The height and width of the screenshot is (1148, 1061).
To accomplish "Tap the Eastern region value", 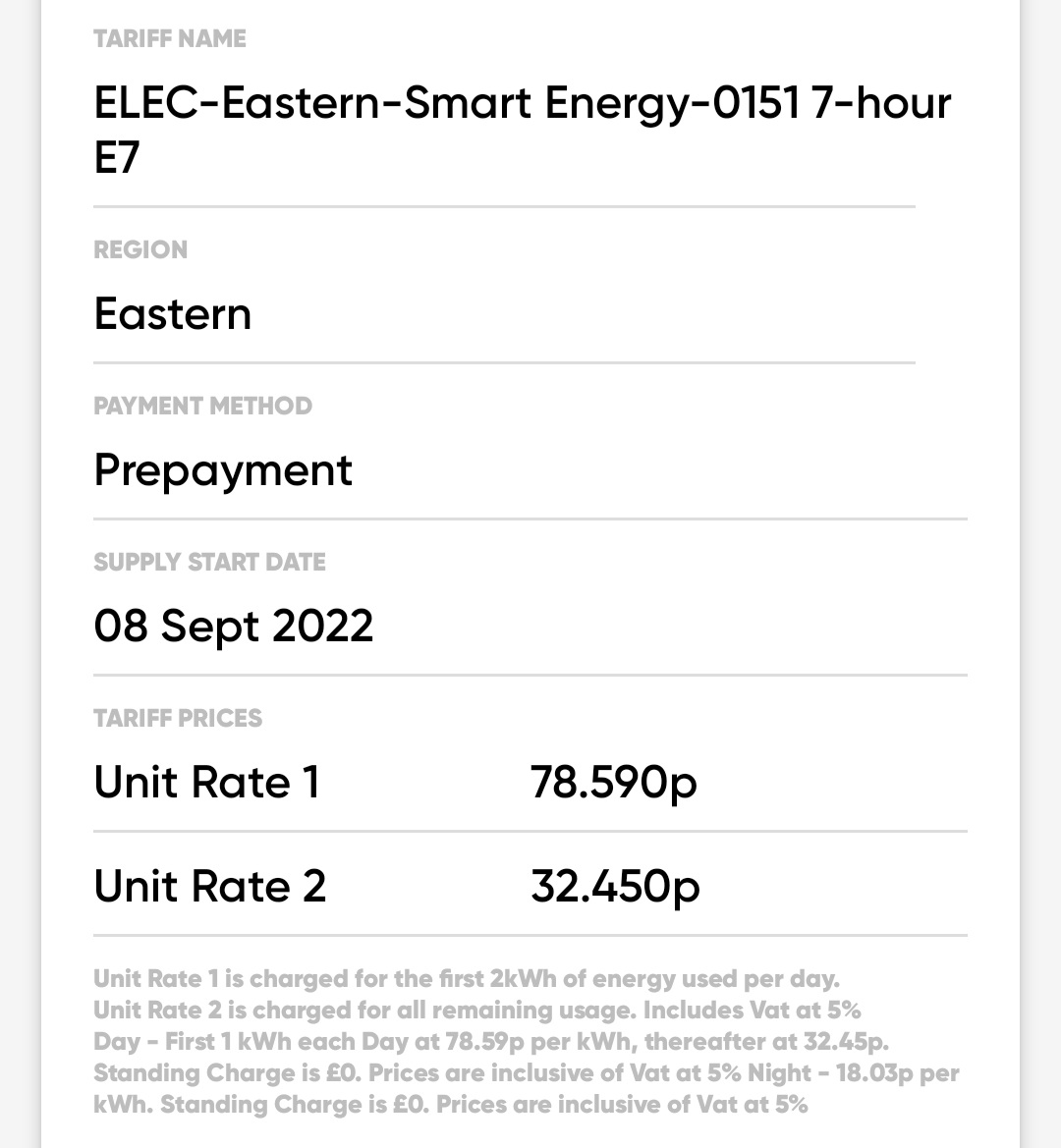I will tap(173, 314).
